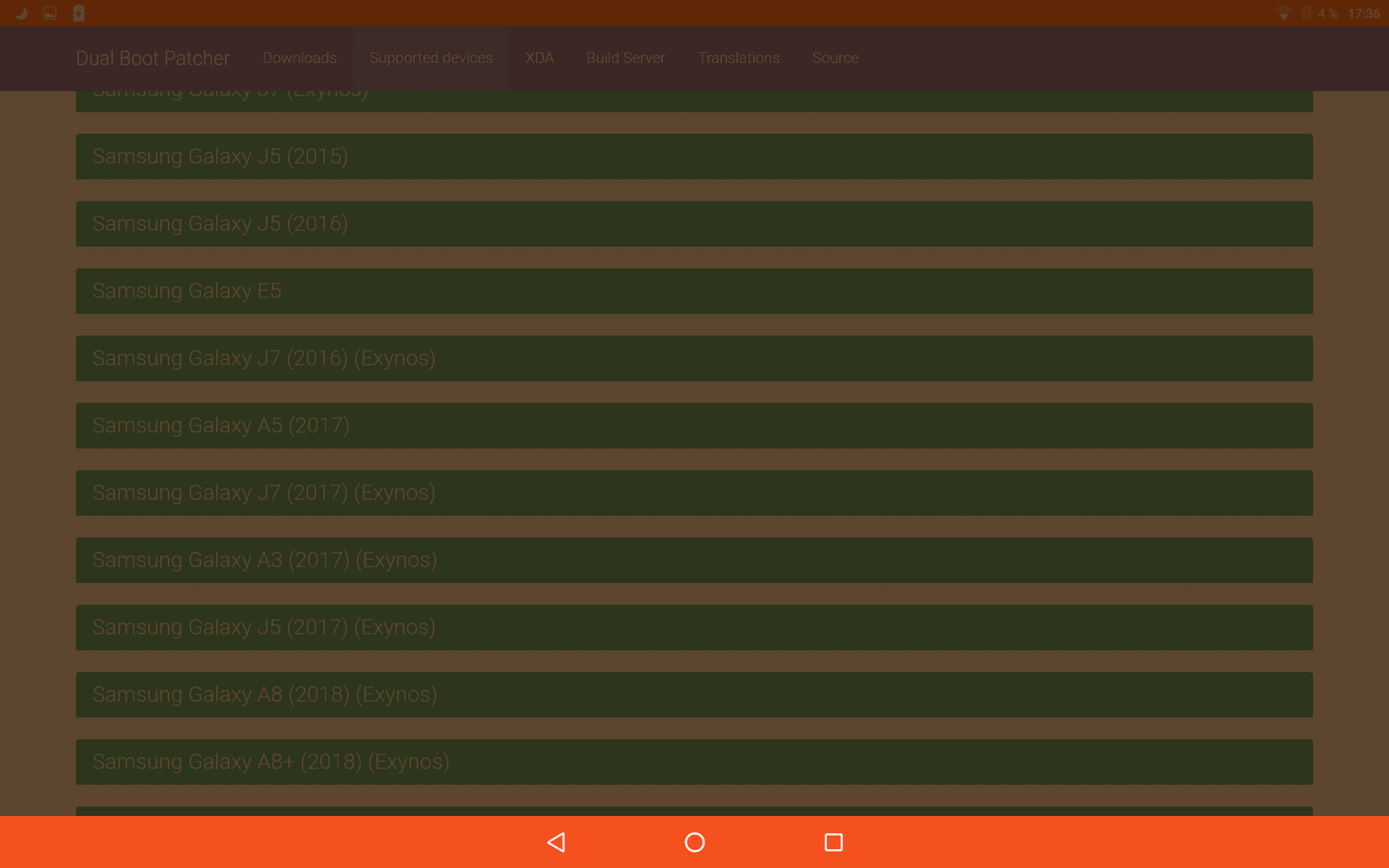Expand the Samsung Galaxy J5 (2015) entry
This screenshot has width=1389, height=868.
click(694, 156)
